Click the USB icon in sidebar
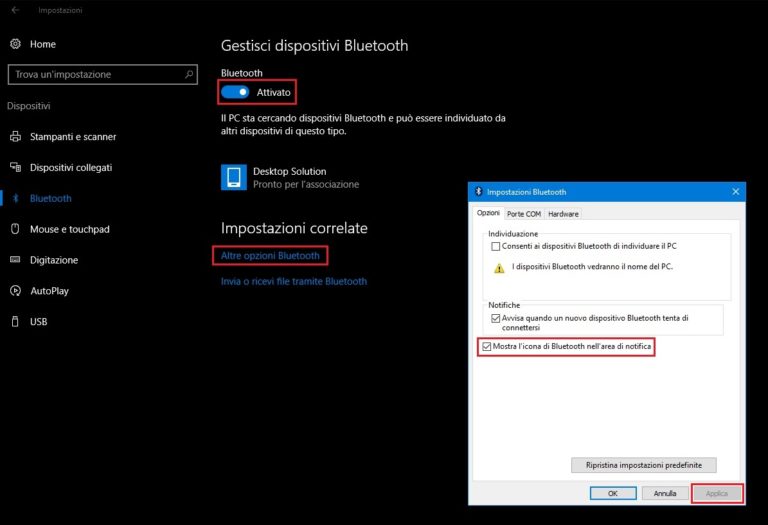This screenshot has width=768, height=525. pos(15,322)
